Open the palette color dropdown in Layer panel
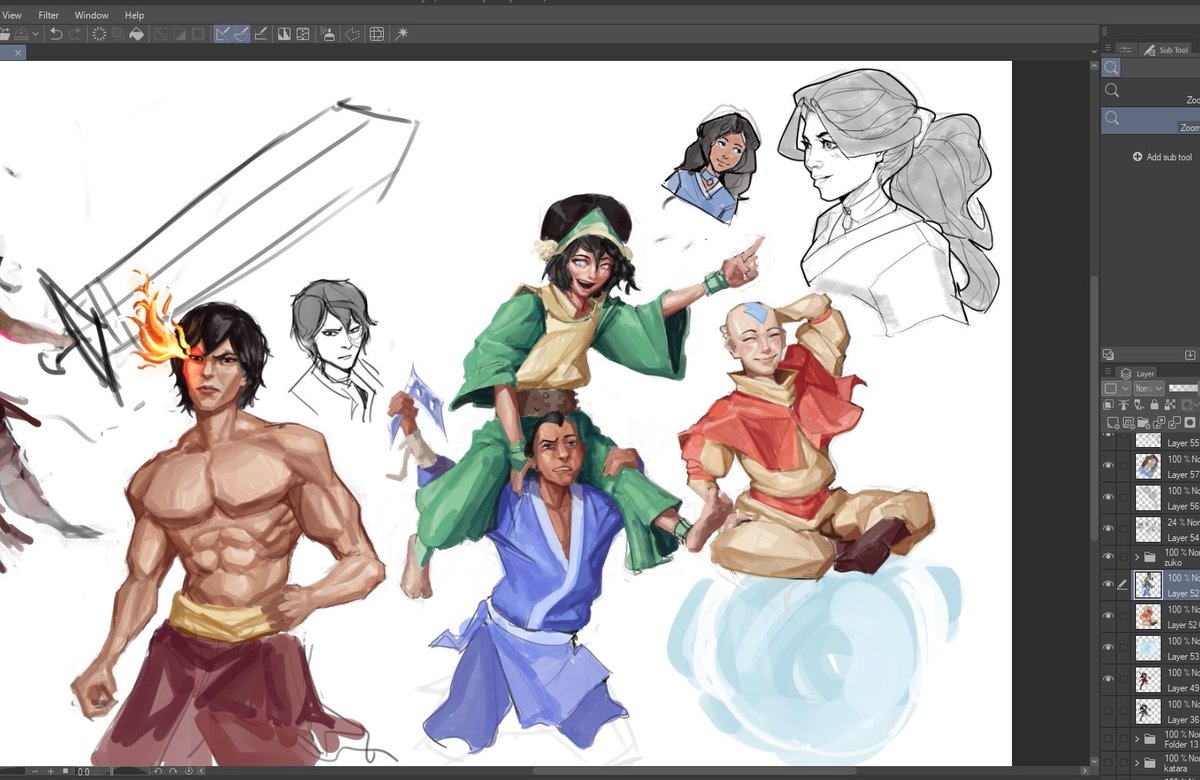 click(1116, 388)
